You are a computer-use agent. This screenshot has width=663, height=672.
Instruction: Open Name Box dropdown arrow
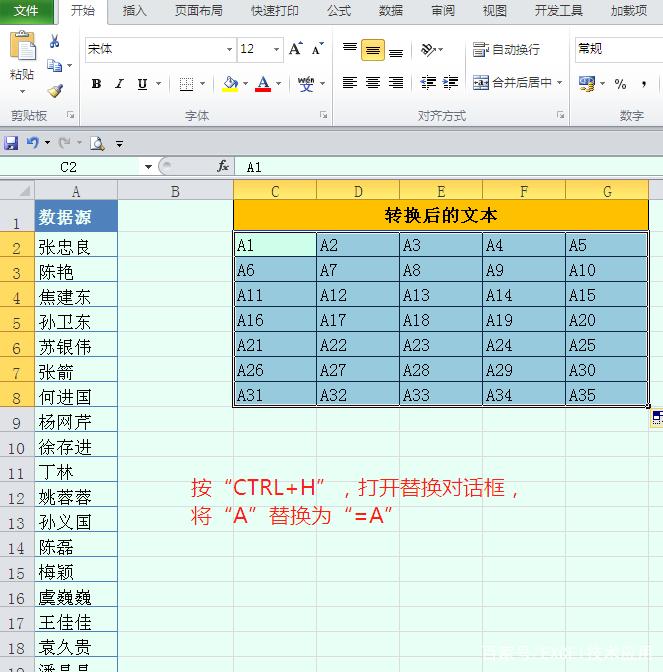[x=148, y=167]
